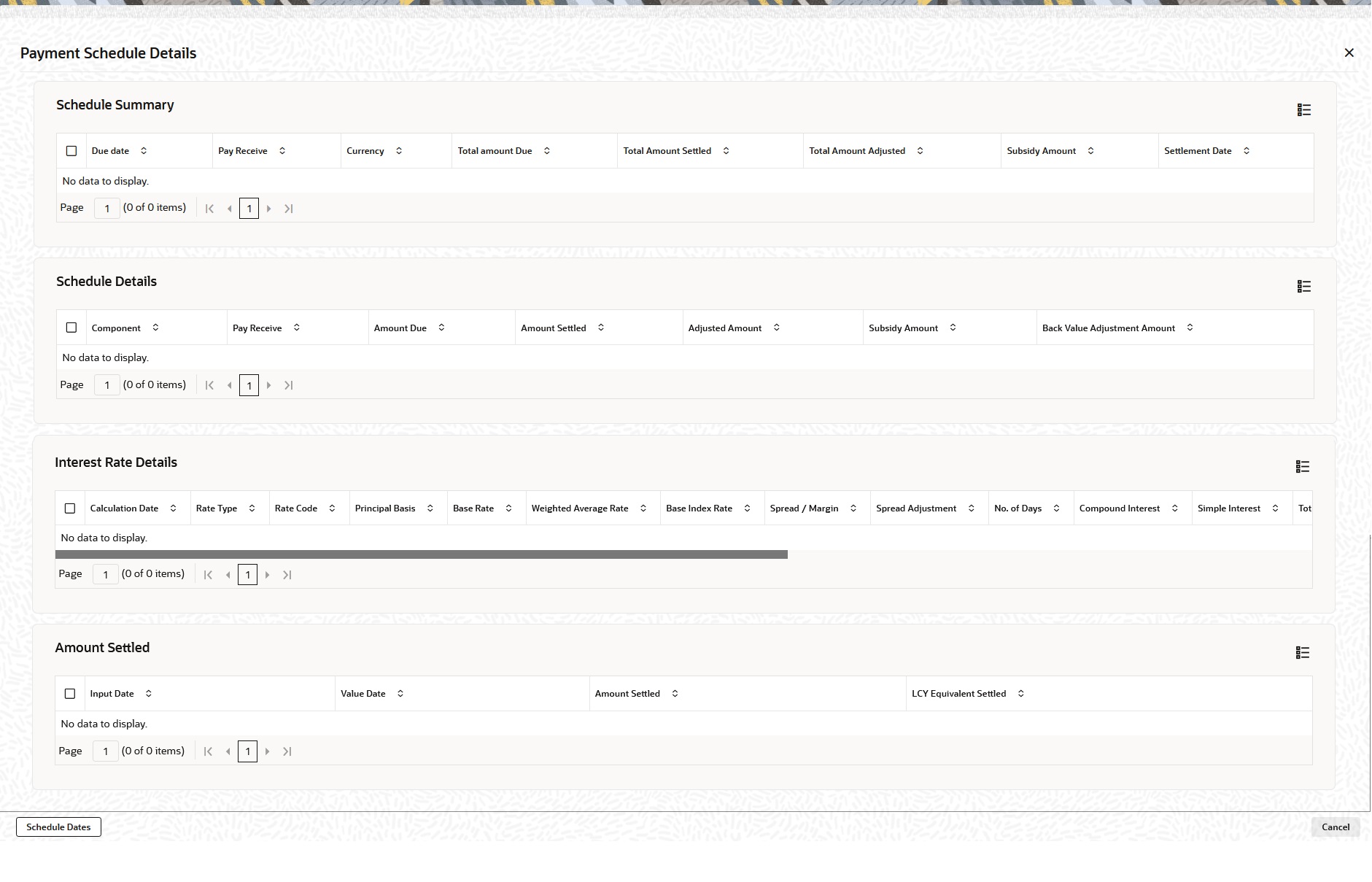Toggle select-all checkbox in Schedule Summary
This screenshot has width=1372, height=882.
click(71, 151)
